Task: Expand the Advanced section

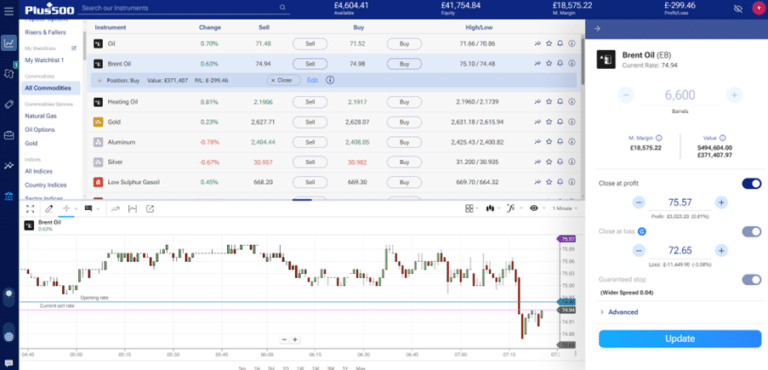Action: pyautogui.click(x=619, y=312)
